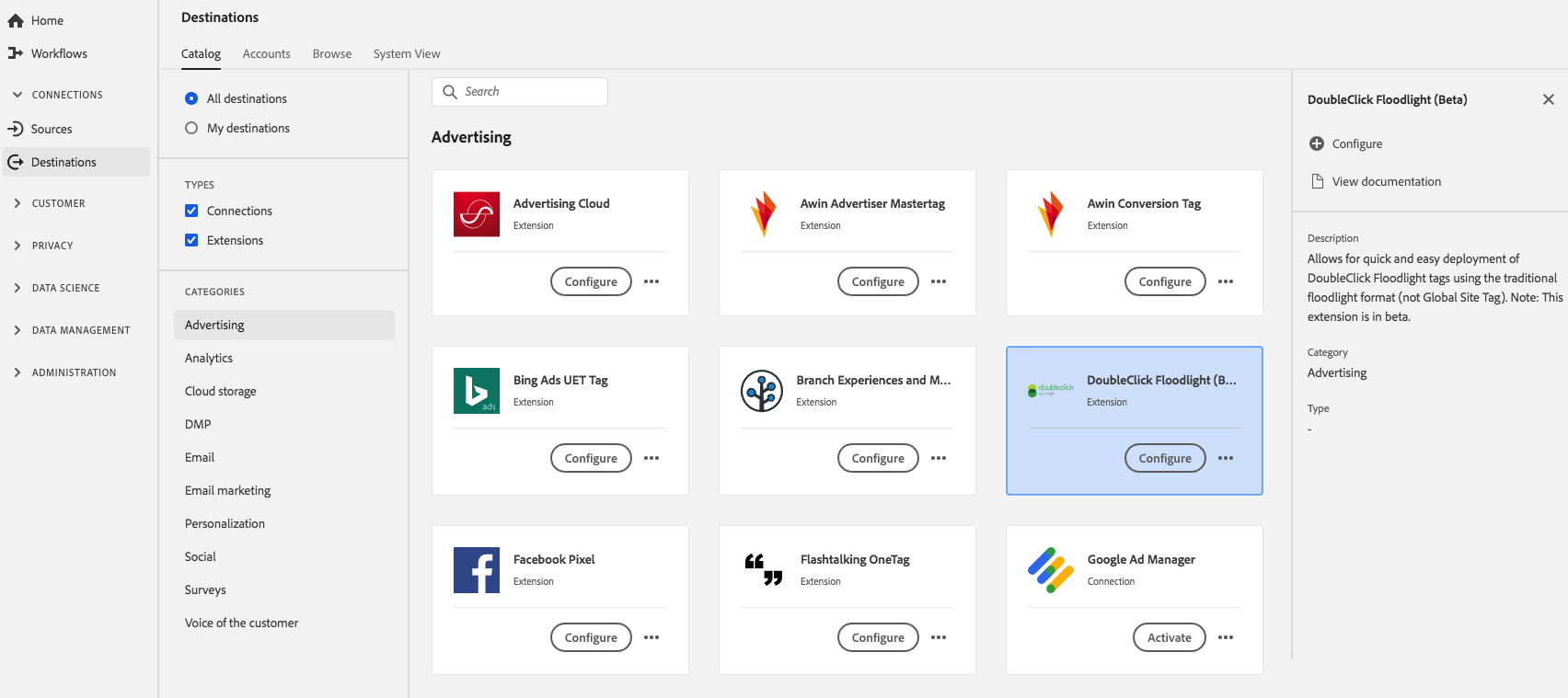
Task: Expand the Data Management section
Action: pyautogui.click(x=17, y=330)
